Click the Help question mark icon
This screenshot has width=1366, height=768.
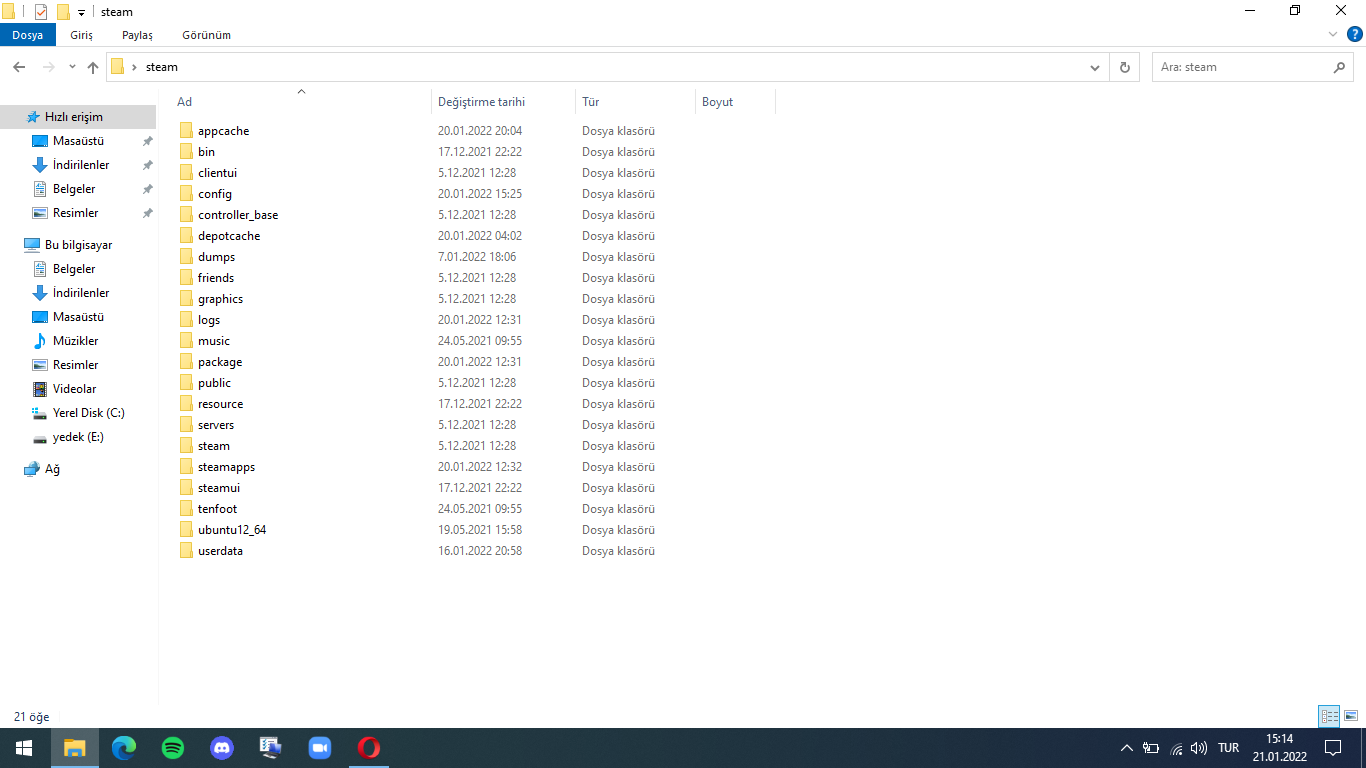[x=1355, y=34]
